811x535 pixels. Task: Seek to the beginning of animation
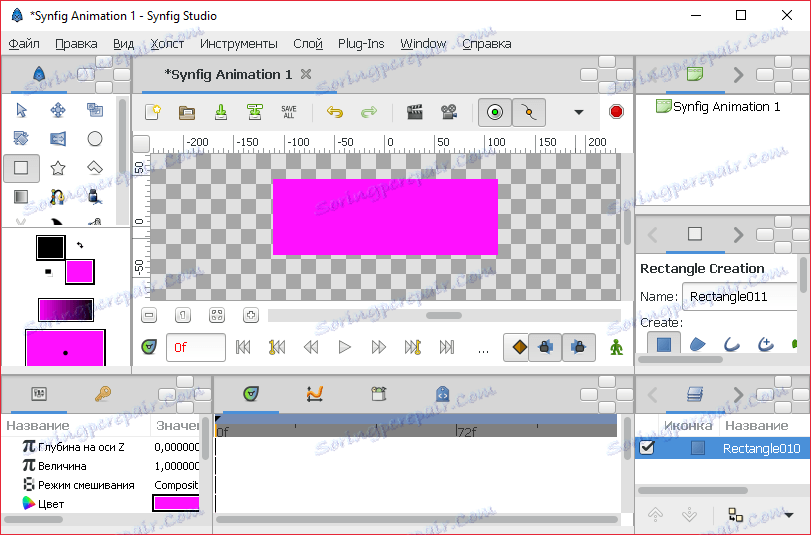(243, 347)
